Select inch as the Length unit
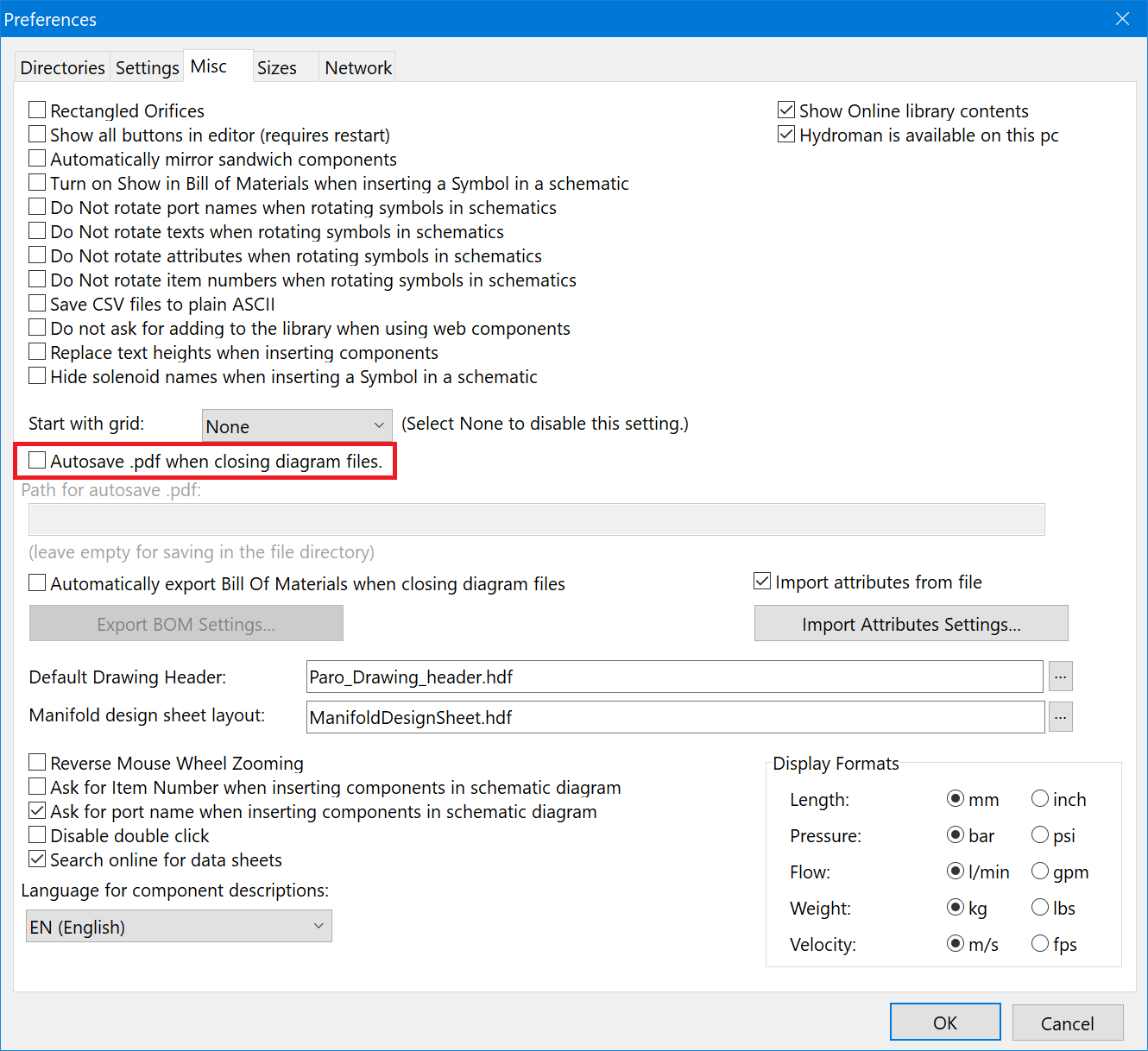The image size is (1148, 1051). point(1040,798)
